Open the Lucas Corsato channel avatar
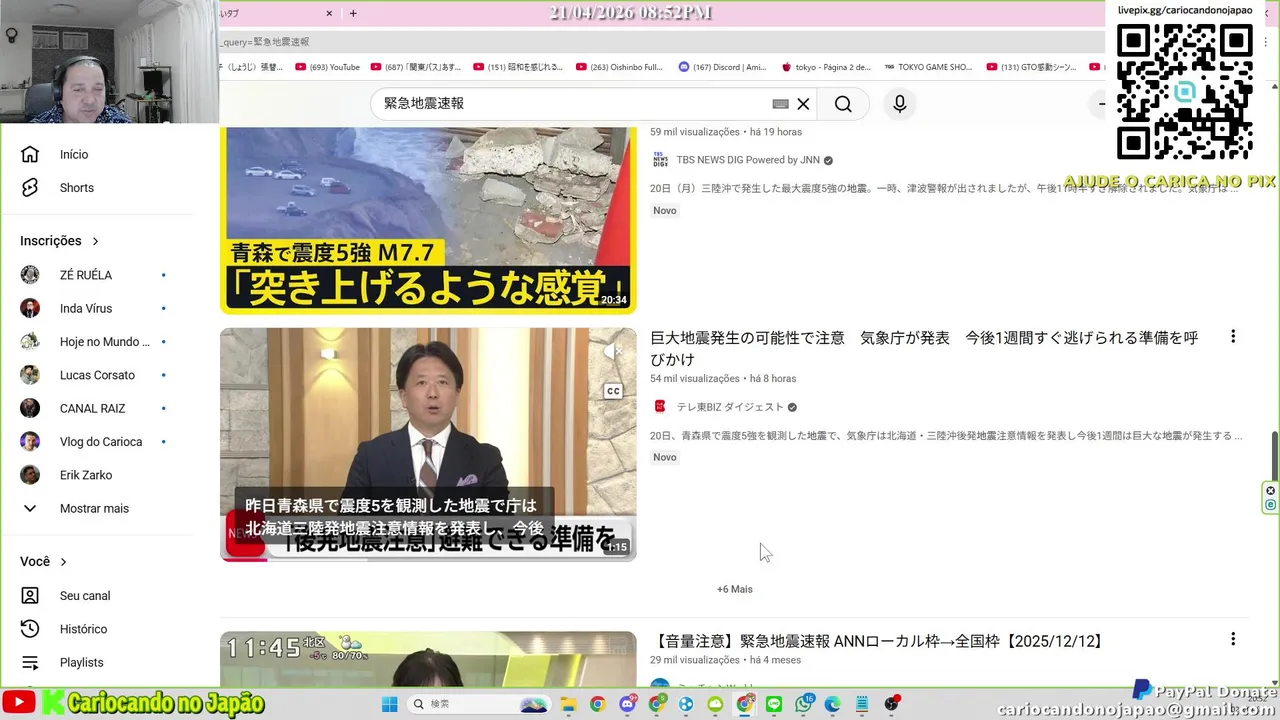 click(30, 375)
